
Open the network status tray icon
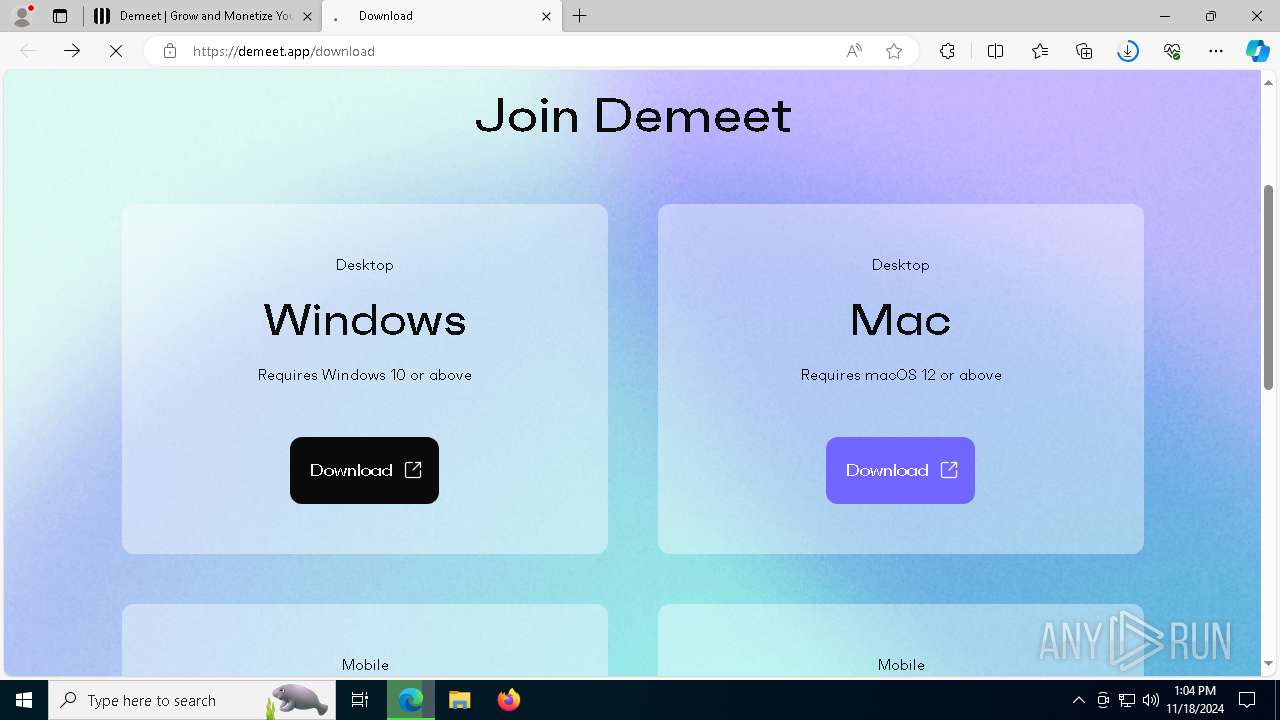click(1127, 700)
